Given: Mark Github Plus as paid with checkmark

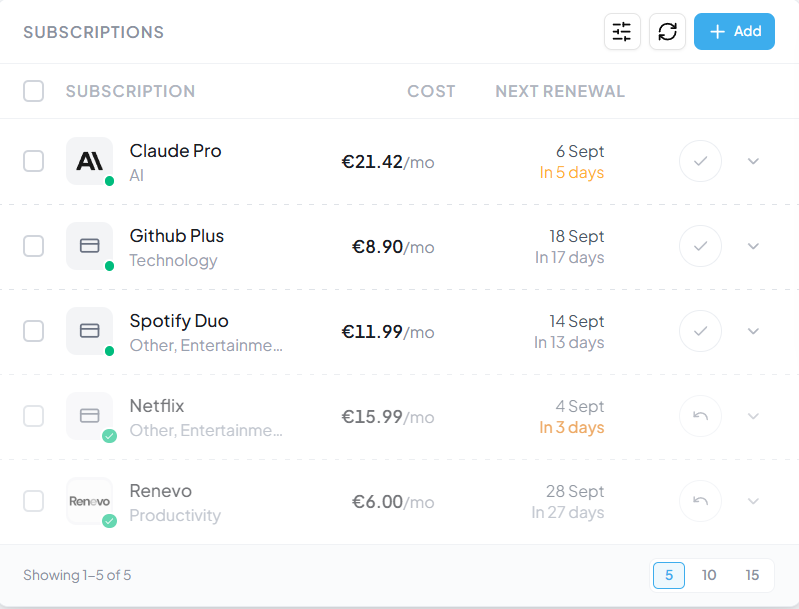Looking at the screenshot, I should pyautogui.click(x=701, y=246).
